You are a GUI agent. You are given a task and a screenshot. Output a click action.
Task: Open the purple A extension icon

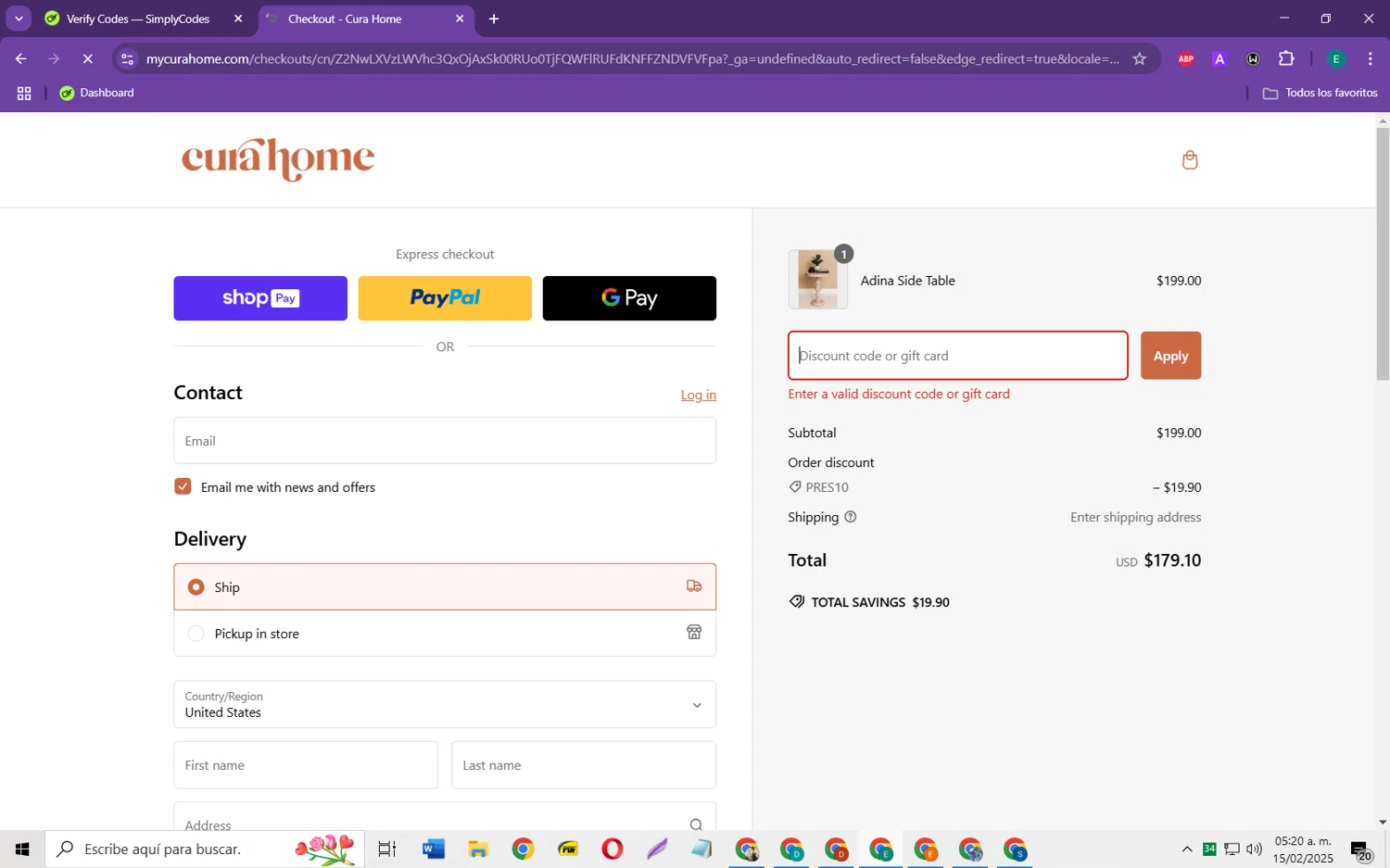1219,59
